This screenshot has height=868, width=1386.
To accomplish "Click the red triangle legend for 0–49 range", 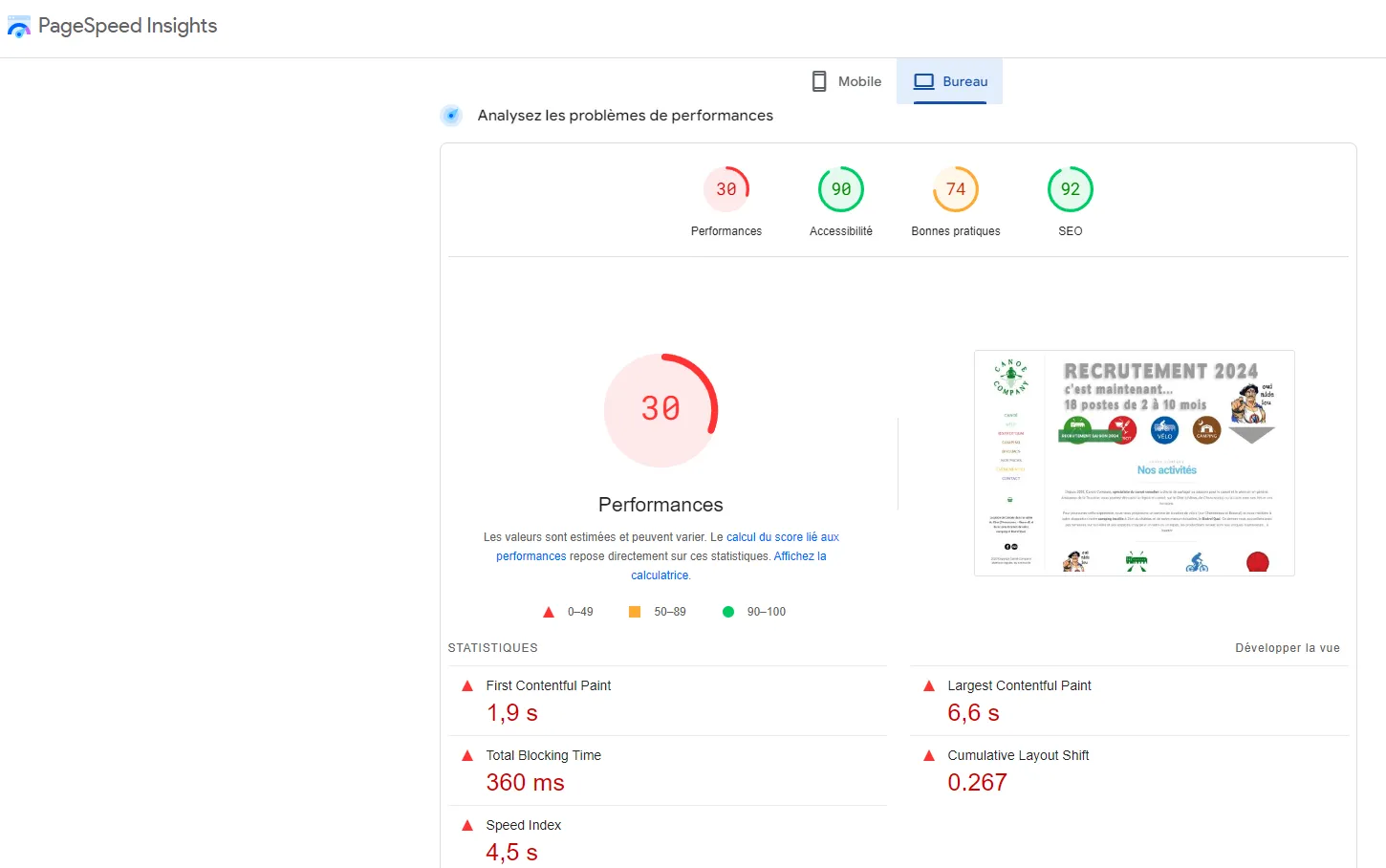I will (549, 611).
